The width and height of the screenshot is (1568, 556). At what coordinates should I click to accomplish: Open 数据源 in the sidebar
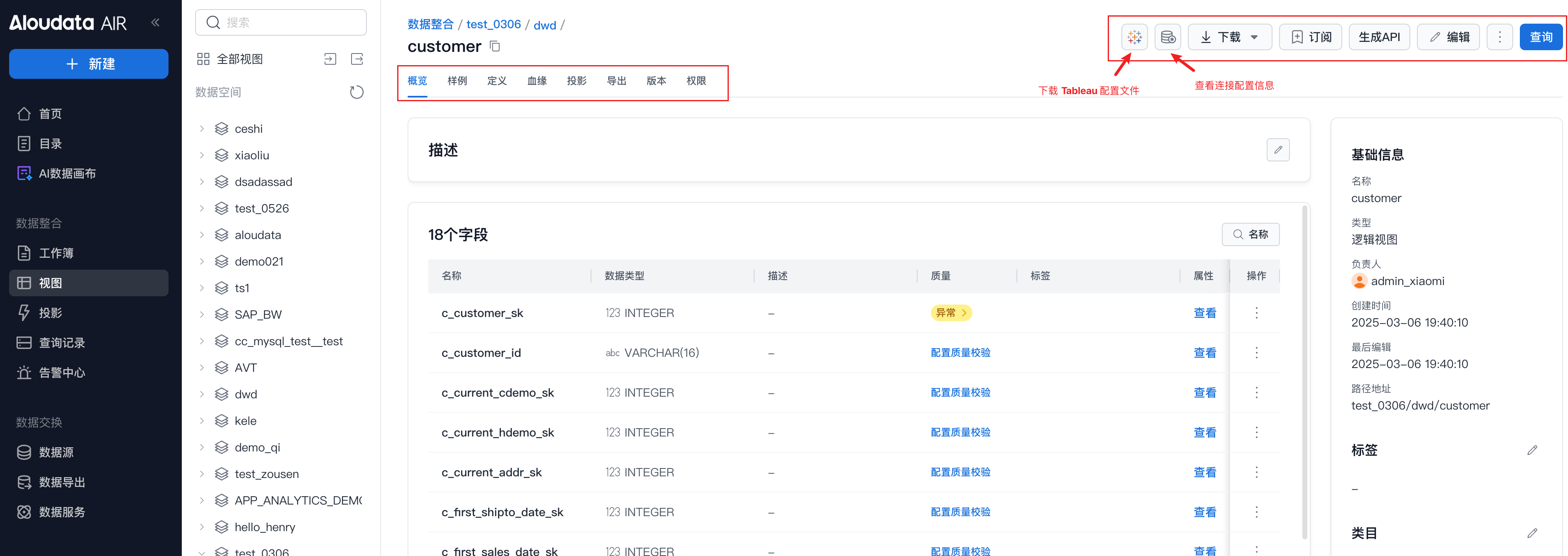pyautogui.click(x=56, y=452)
